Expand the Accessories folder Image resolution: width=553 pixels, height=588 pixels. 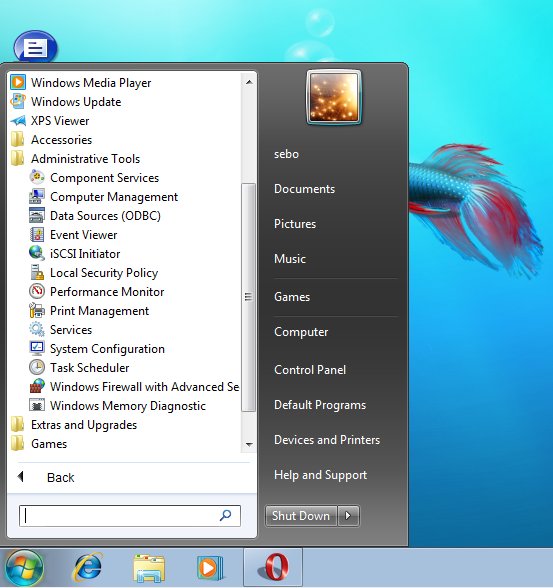tap(51, 140)
